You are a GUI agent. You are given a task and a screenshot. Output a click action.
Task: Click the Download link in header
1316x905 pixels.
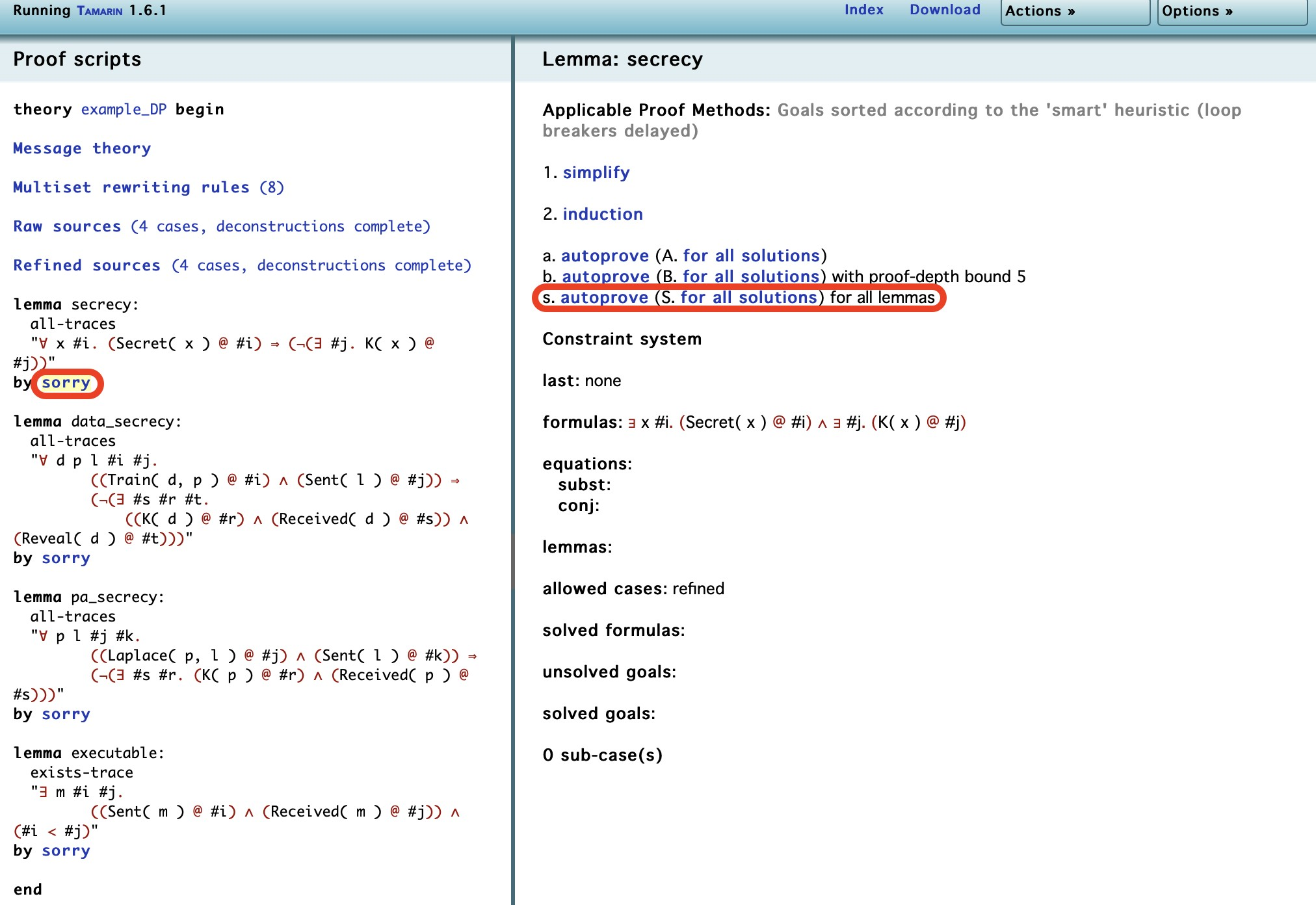945,10
